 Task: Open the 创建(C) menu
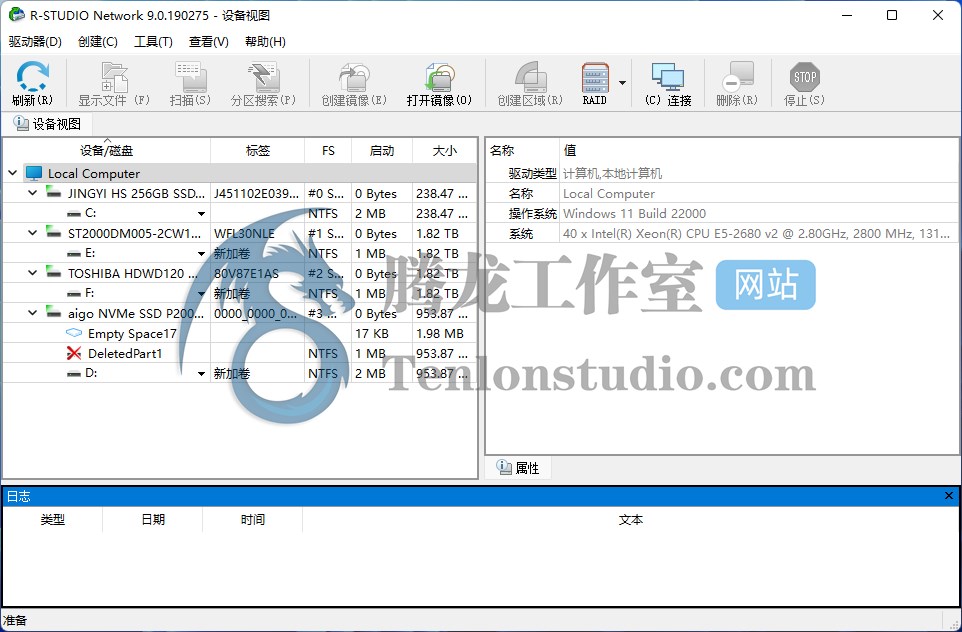point(98,42)
